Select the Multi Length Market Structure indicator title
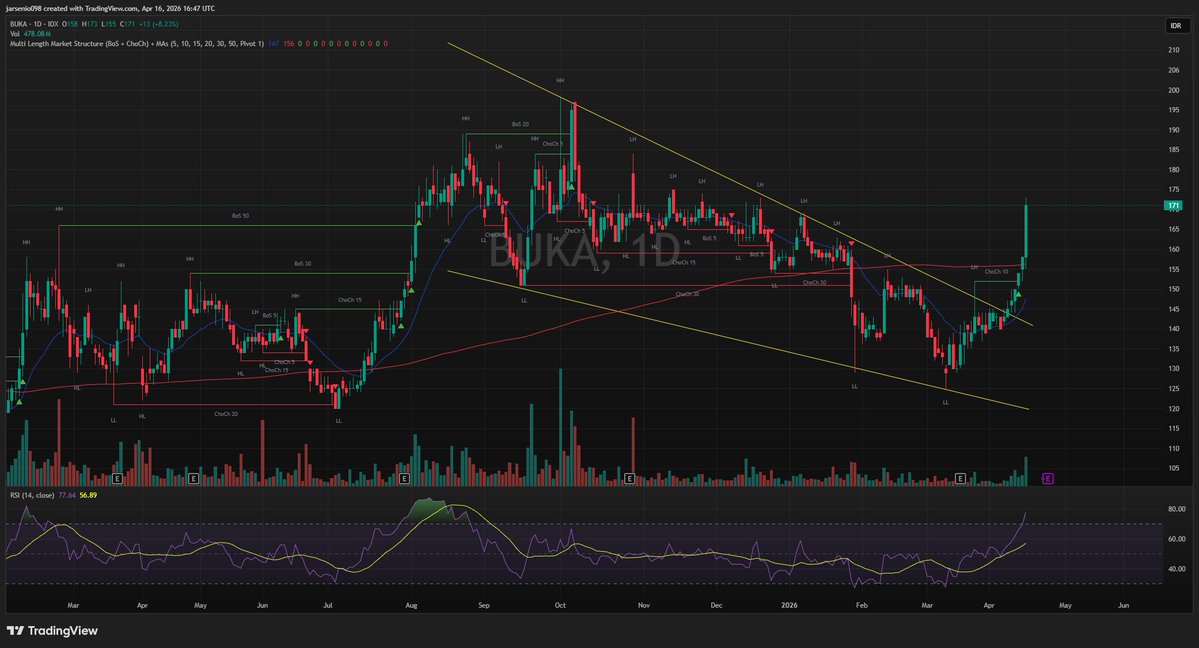Image resolution: width=1199 pixels, height=648 pixels. coord(136,44)
